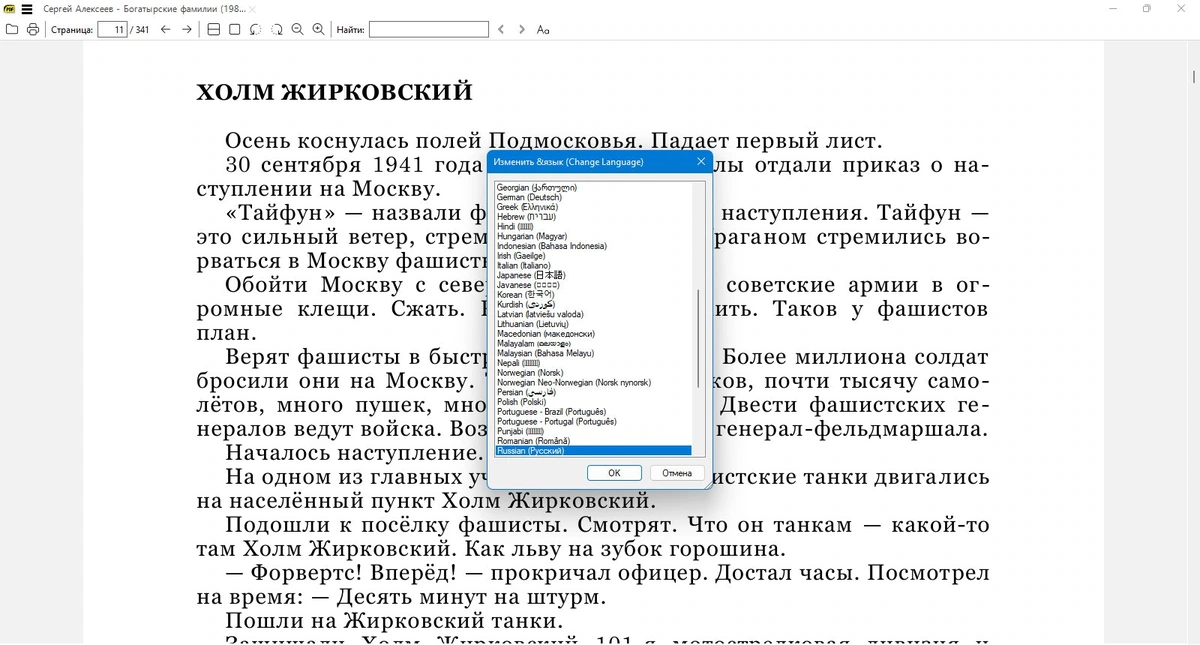This screenshot has height=645, width=1200.
Task: Click the Найти search input field
Action: (429, 30)
